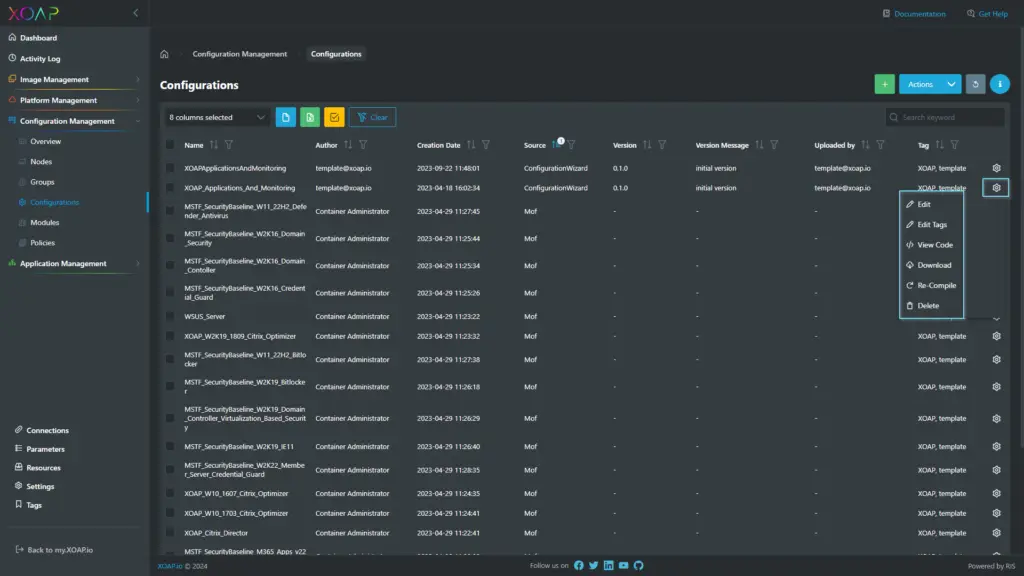Check the XOAP_Applications_And_Monitoring row checkbox
1024x576 pixels.
(x=170, y=188)
